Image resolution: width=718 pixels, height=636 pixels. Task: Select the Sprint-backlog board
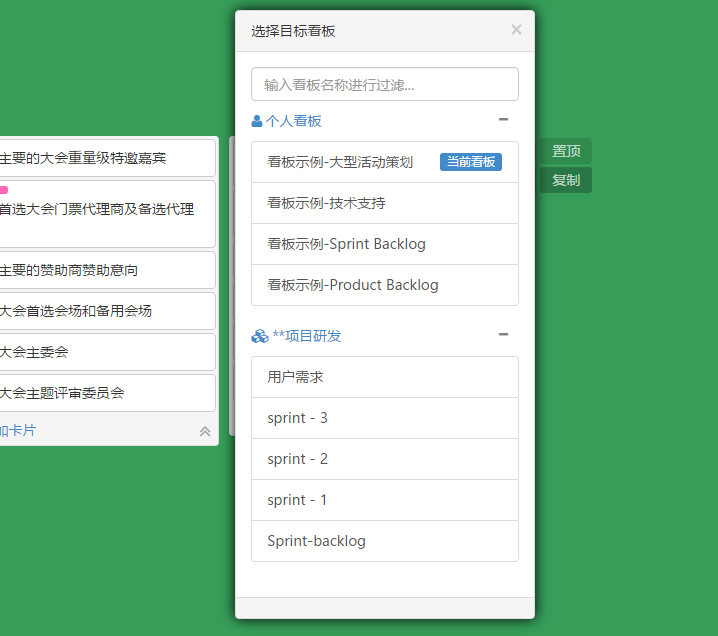(x=316, y=541)
